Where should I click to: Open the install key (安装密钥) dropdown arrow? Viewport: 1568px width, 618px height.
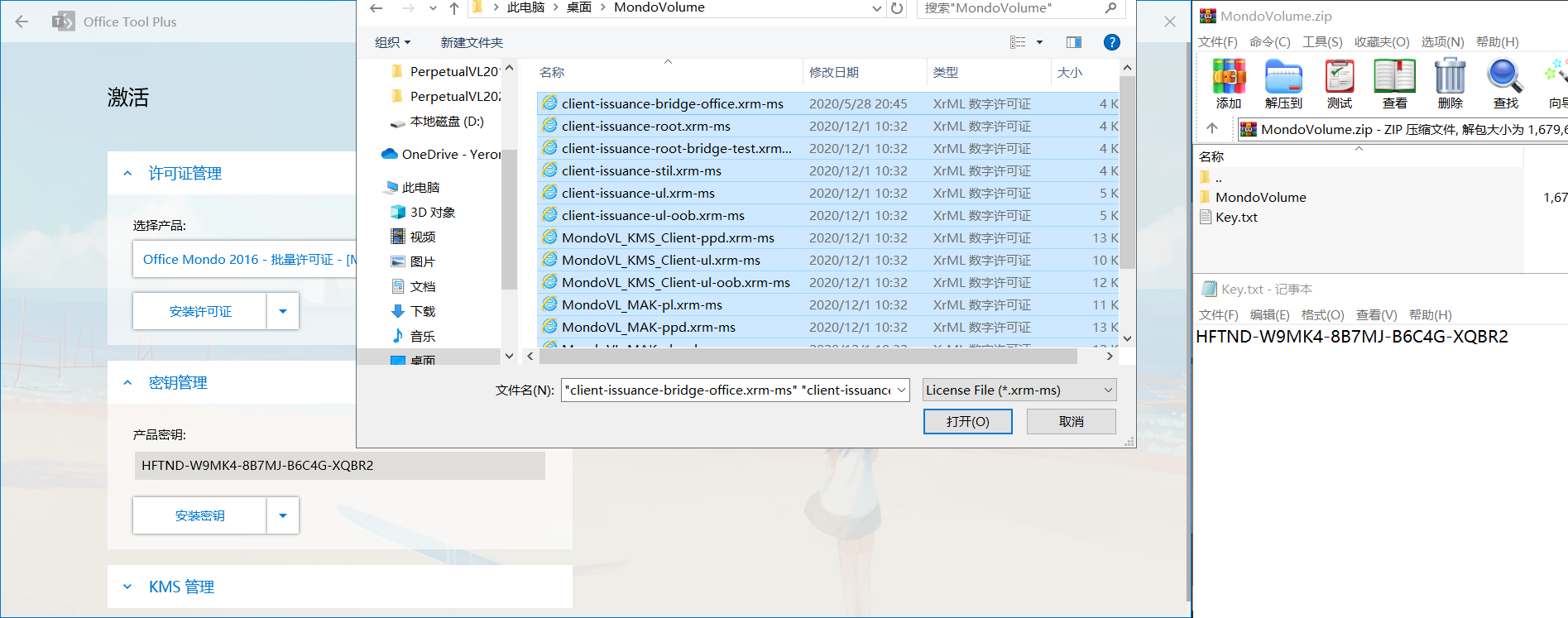283,515
